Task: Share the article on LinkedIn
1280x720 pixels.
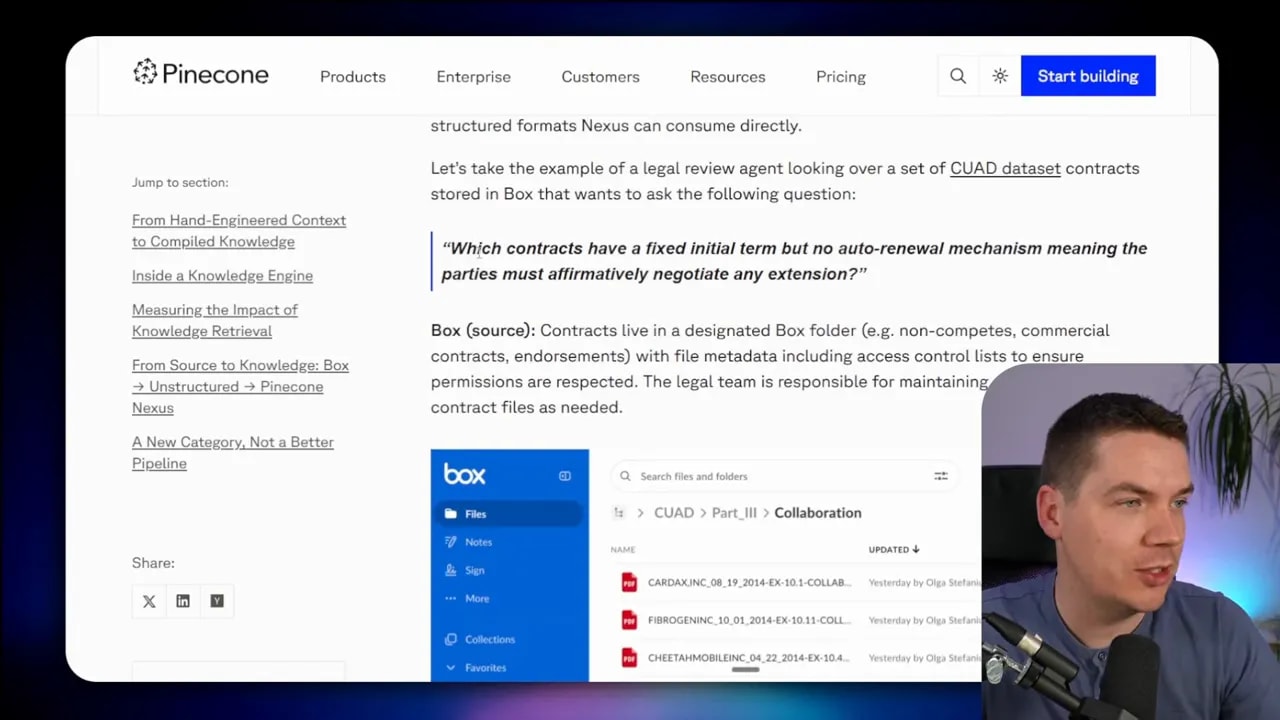Action: (183, 601)
